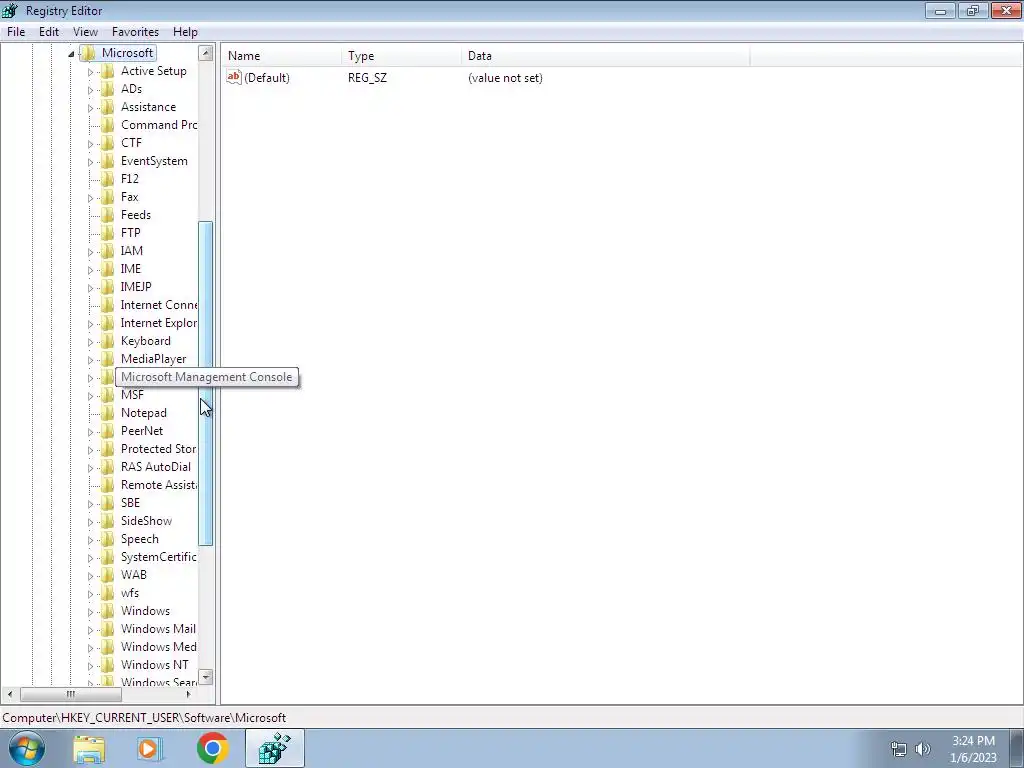Open Windows Explorer from the taskbar

point(89,748)
